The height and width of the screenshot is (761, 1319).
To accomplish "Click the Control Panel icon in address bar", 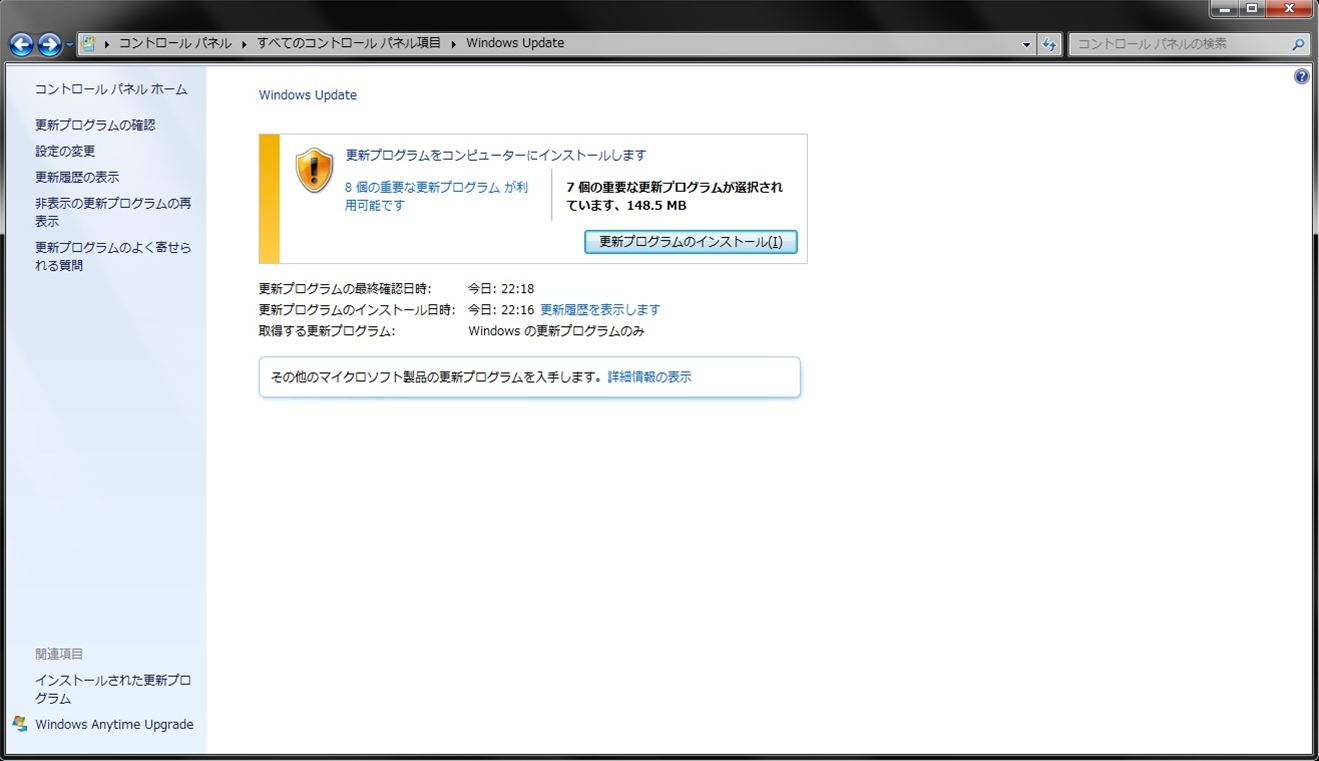I will coord(88,43).
